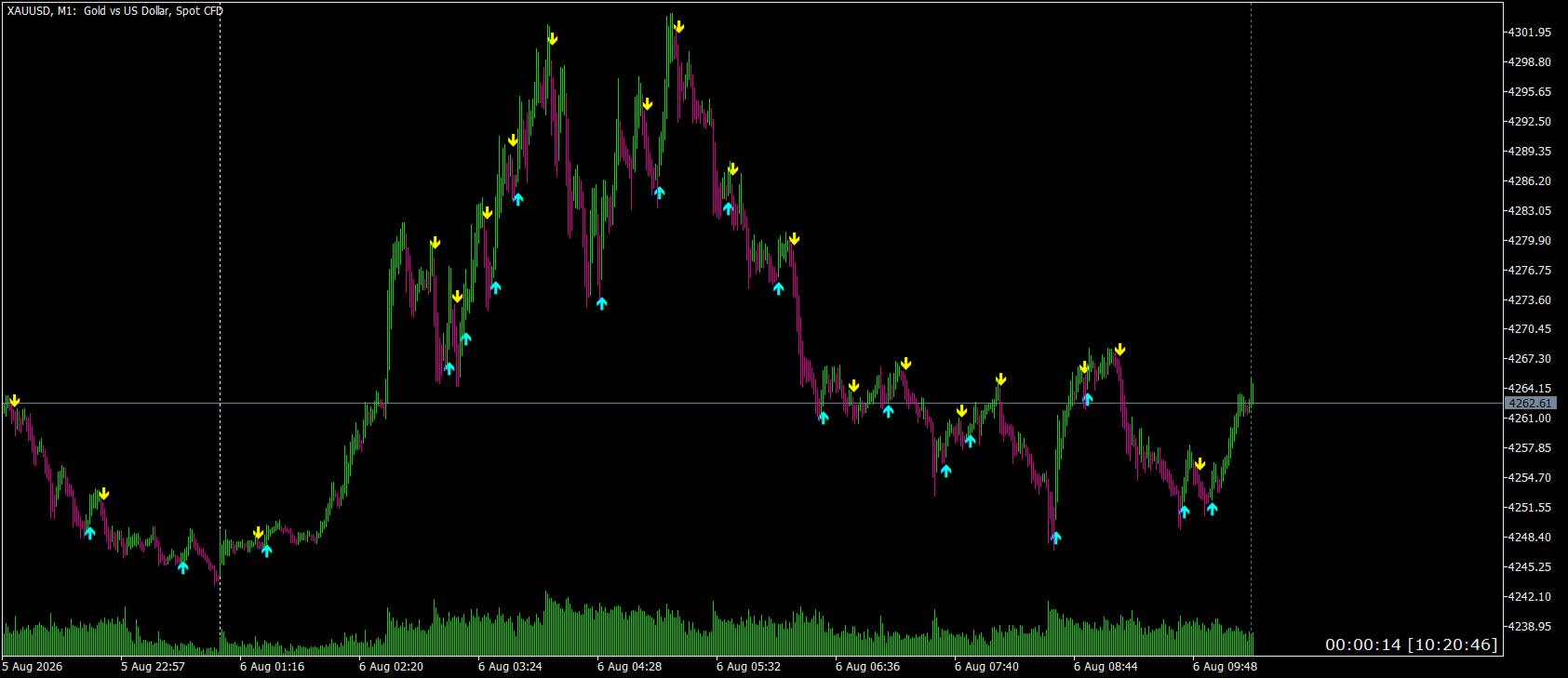Click the "6 Aug 05:32" label on the time axis
The height and width of the screenshot is (678, 1568).
coord(748,667)
